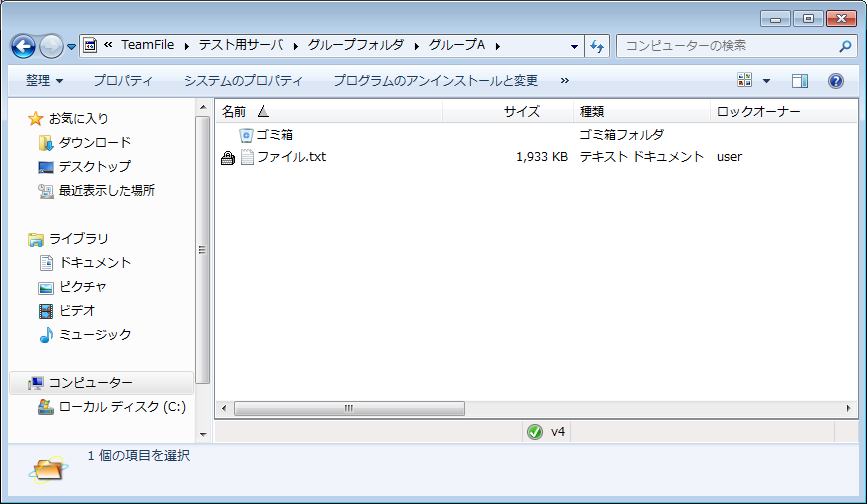Image resolution: width=867 pixels, height=504 pixels.
Task: Click the Back navigation arrow button
Action: 24,46
